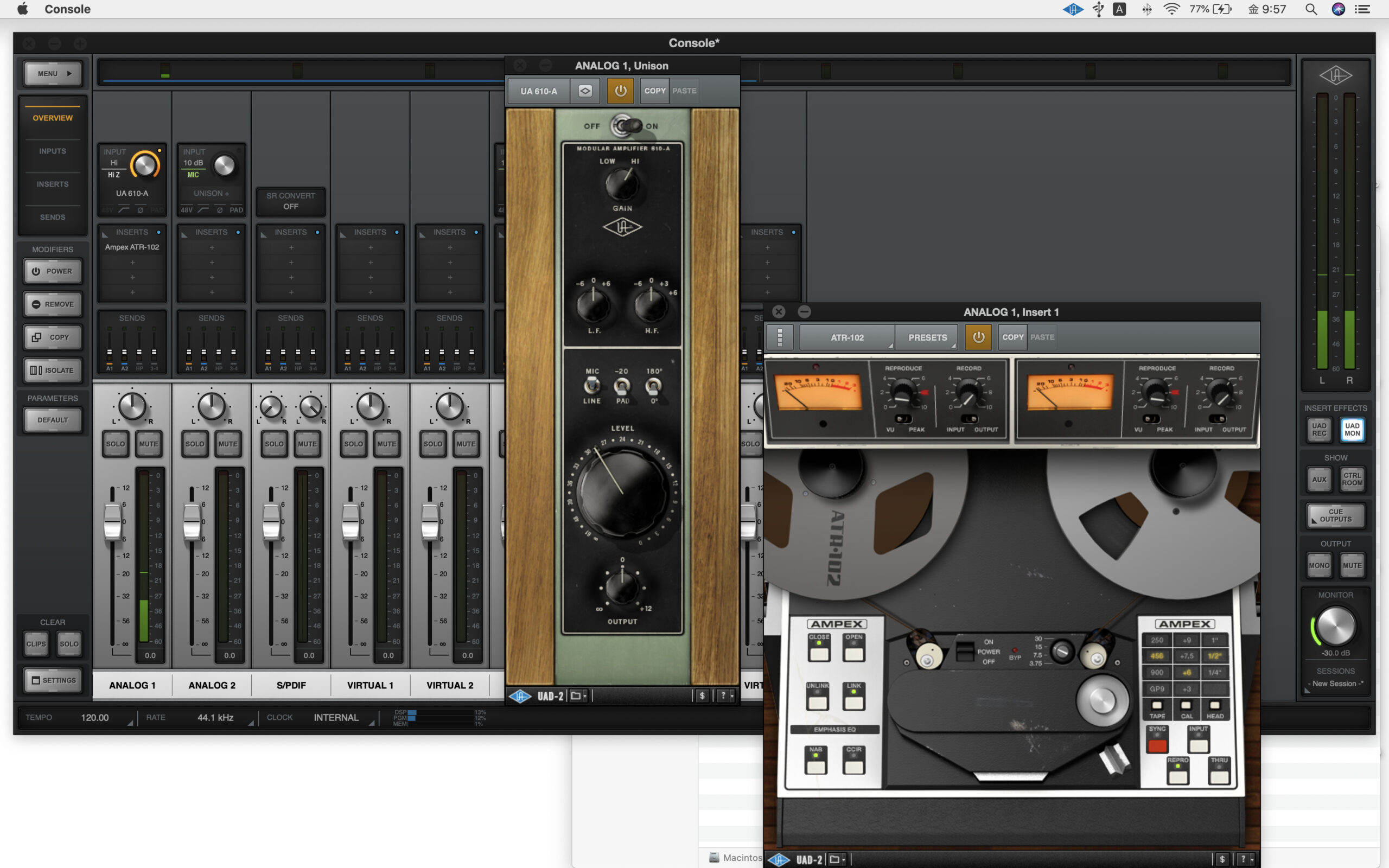The image size is (1389, 868).
Task: Click the UA 610-A plugin power icon
Action: [x=621, y=91]
